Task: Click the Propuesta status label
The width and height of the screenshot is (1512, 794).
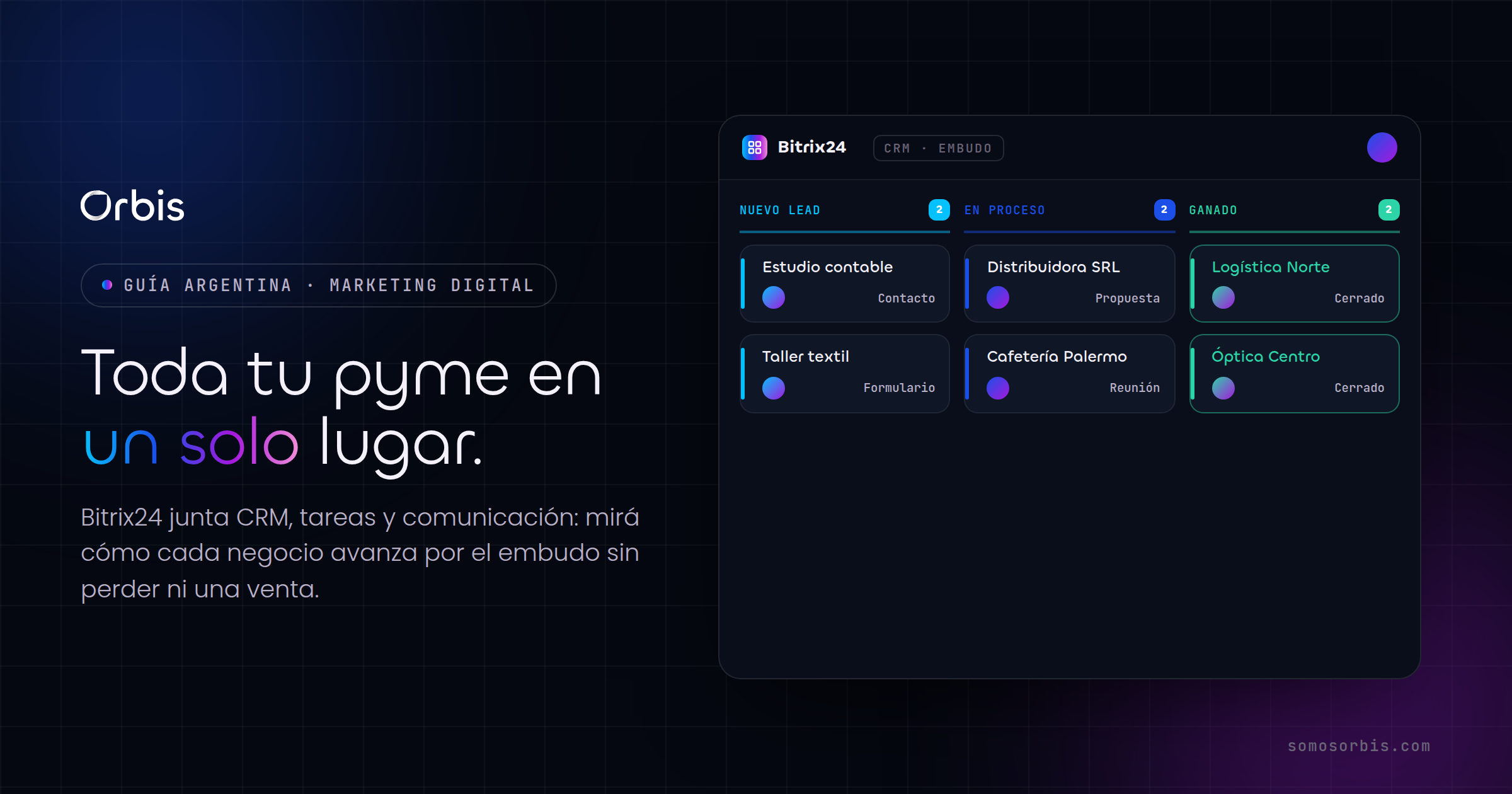Action: [x=1127, y=298]
